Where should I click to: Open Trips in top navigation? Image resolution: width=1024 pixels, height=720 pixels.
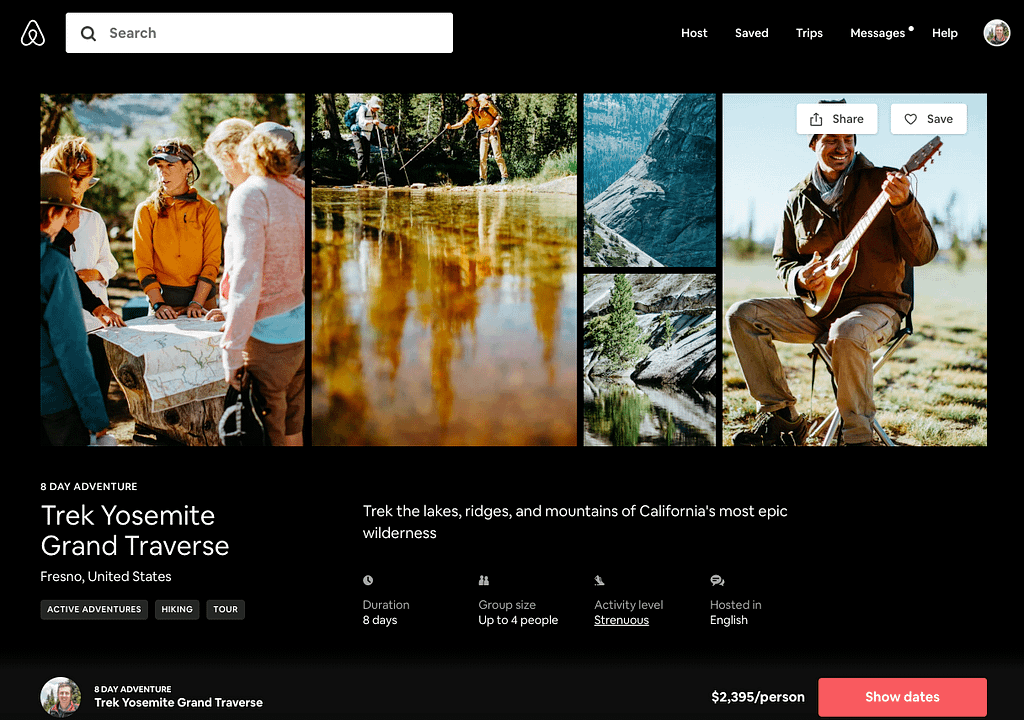coord(809,33)
